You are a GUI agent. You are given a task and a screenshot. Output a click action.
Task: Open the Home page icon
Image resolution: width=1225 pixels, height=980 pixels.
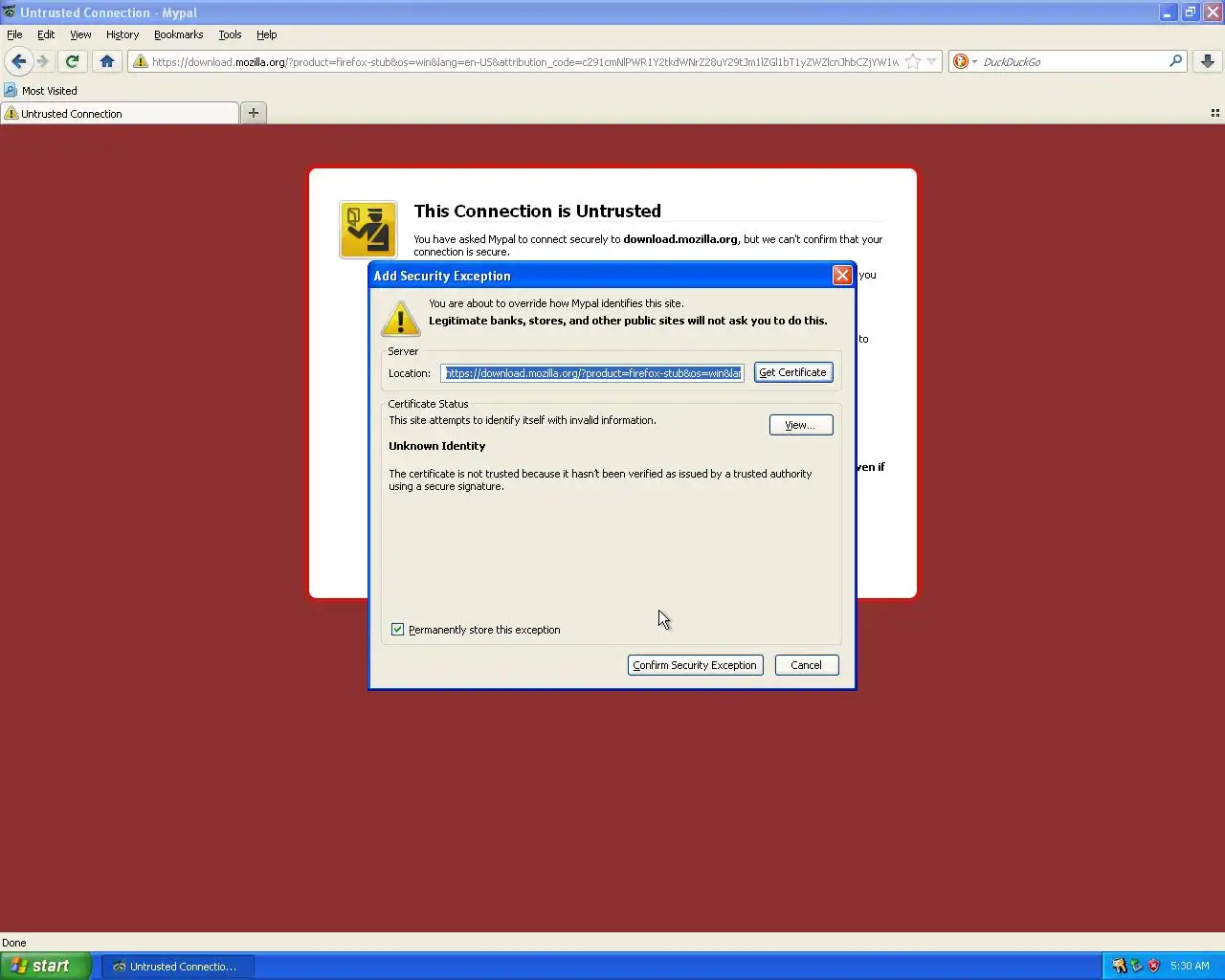pyautogui.click(x=107, y=61)
